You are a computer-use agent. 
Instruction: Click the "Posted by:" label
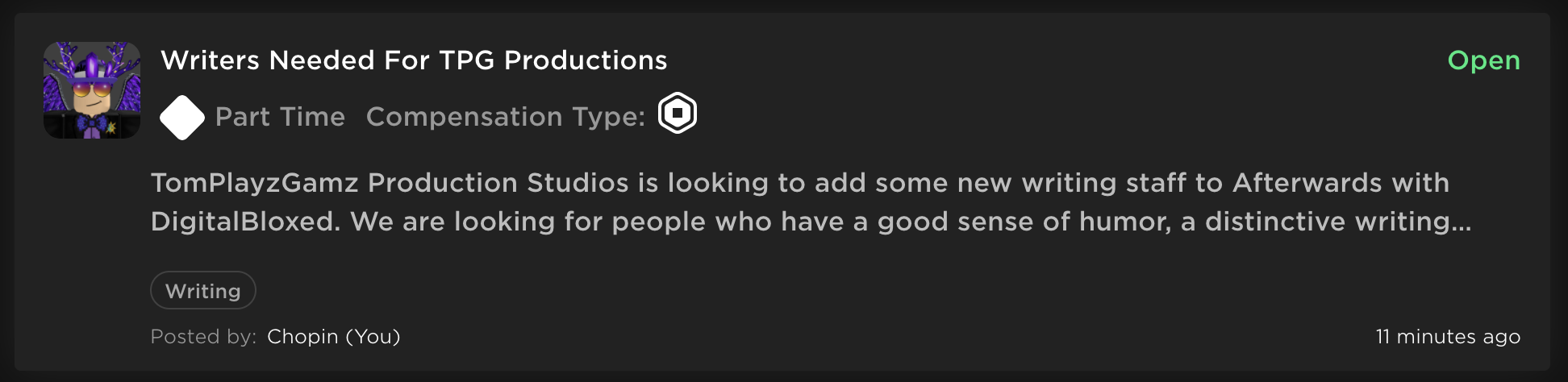[x=203, y=337]
